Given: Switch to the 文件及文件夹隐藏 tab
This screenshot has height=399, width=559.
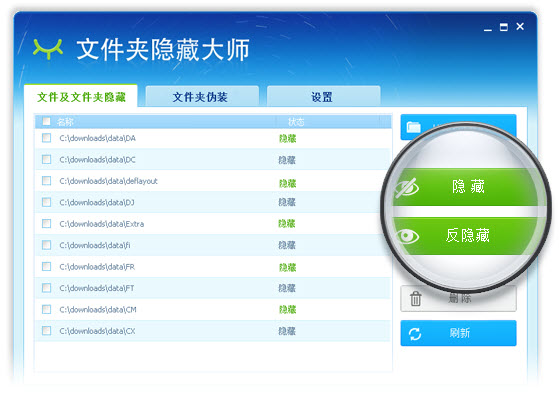Looking at the screenshot, I should click(81, 97).
